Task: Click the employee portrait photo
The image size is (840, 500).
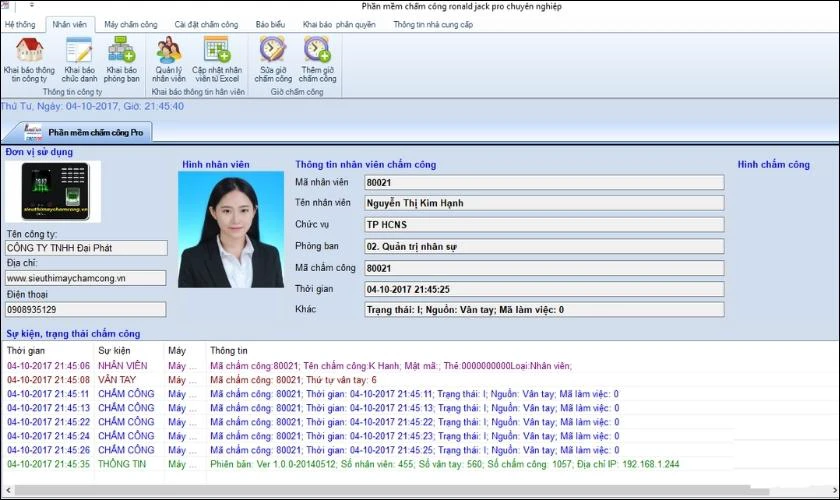Action: click(231, 229)
